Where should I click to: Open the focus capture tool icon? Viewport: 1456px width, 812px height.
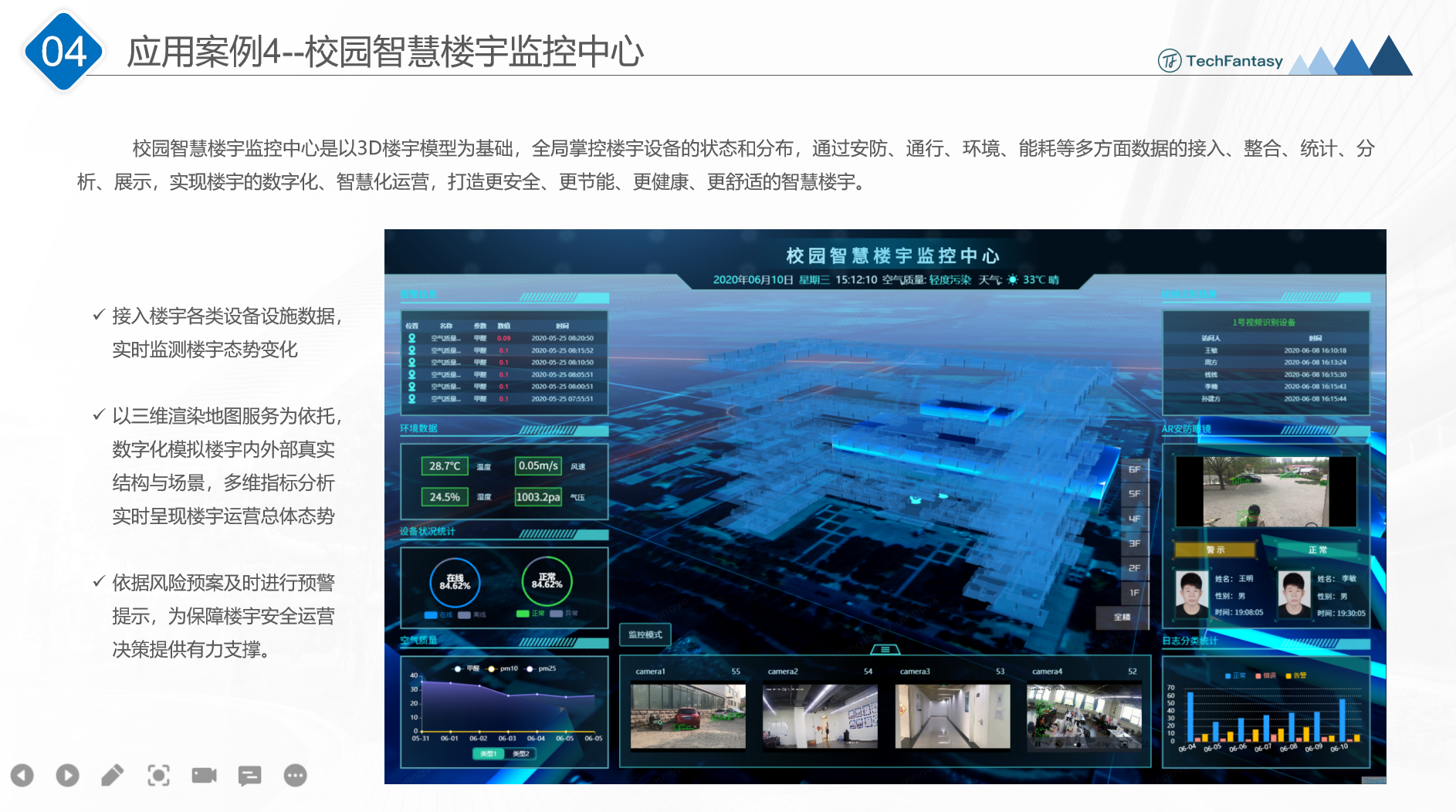click(x=159, y=775)
